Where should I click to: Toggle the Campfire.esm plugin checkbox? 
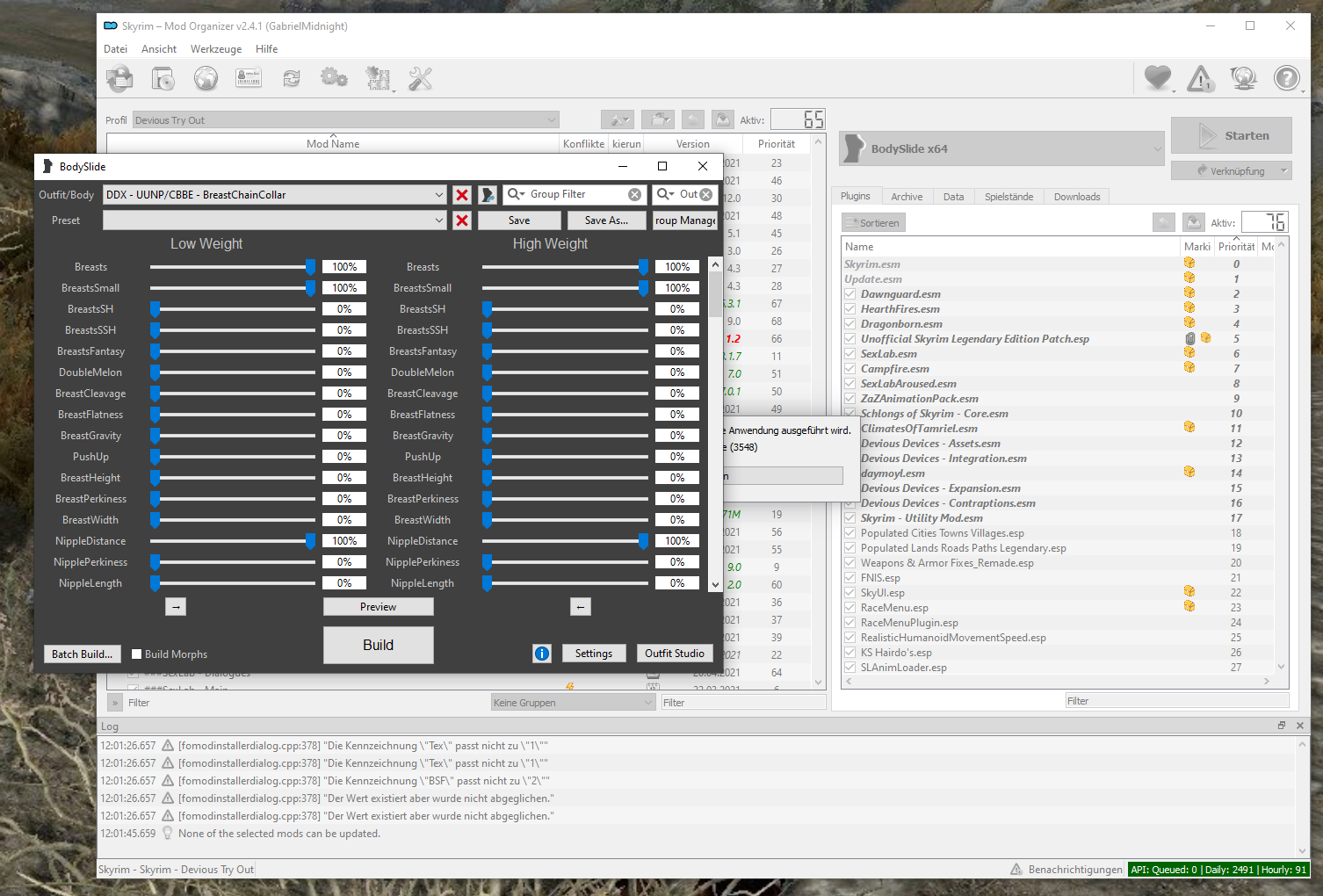[x=850, y=369]
